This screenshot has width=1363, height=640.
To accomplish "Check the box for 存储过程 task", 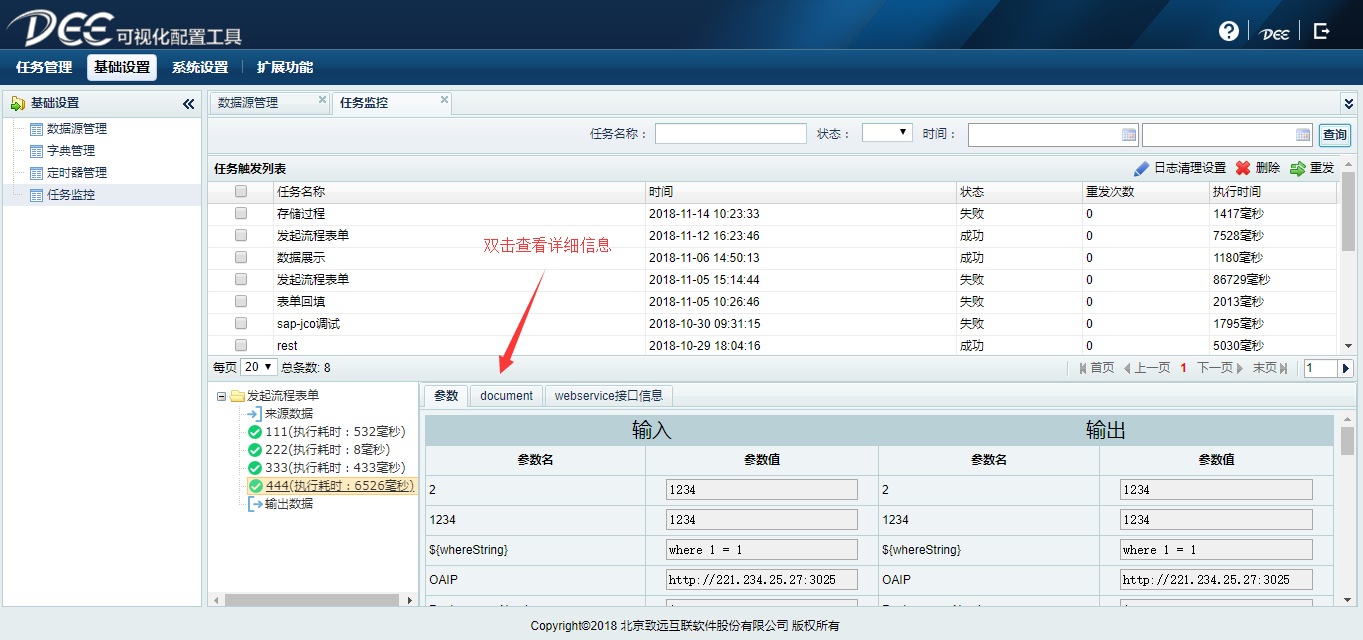I will [x=241, y=213].
